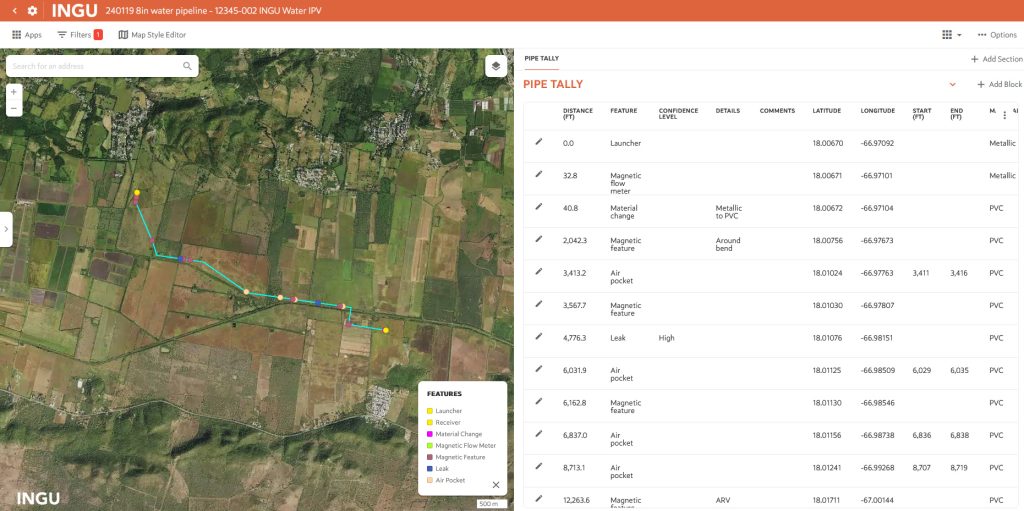Edit the 6,837.0 Air pocket row
The height and width of the screenshot is (511, 1024).
click(539, 433)
